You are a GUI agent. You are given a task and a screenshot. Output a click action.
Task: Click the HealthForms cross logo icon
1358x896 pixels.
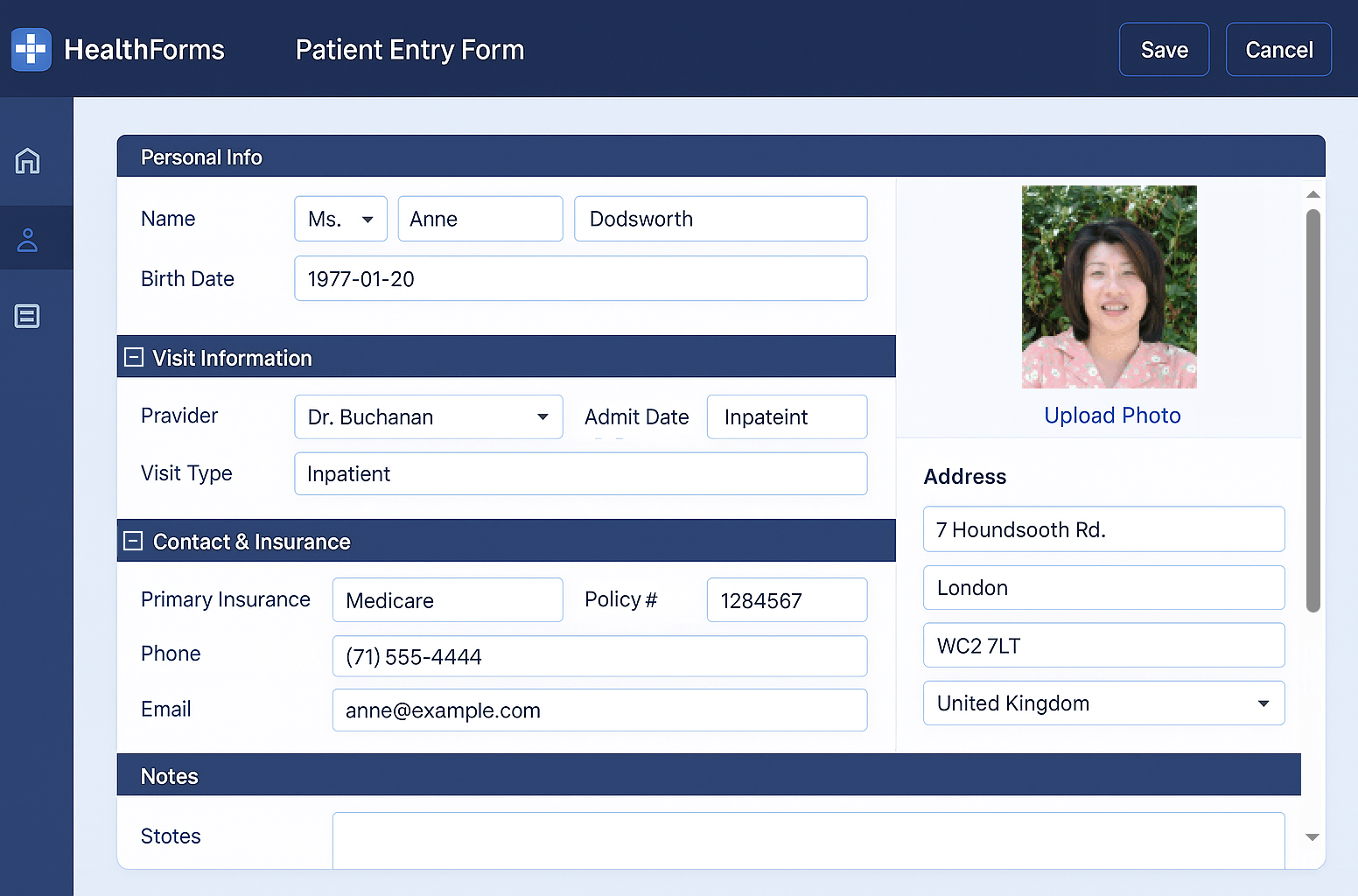31,50
